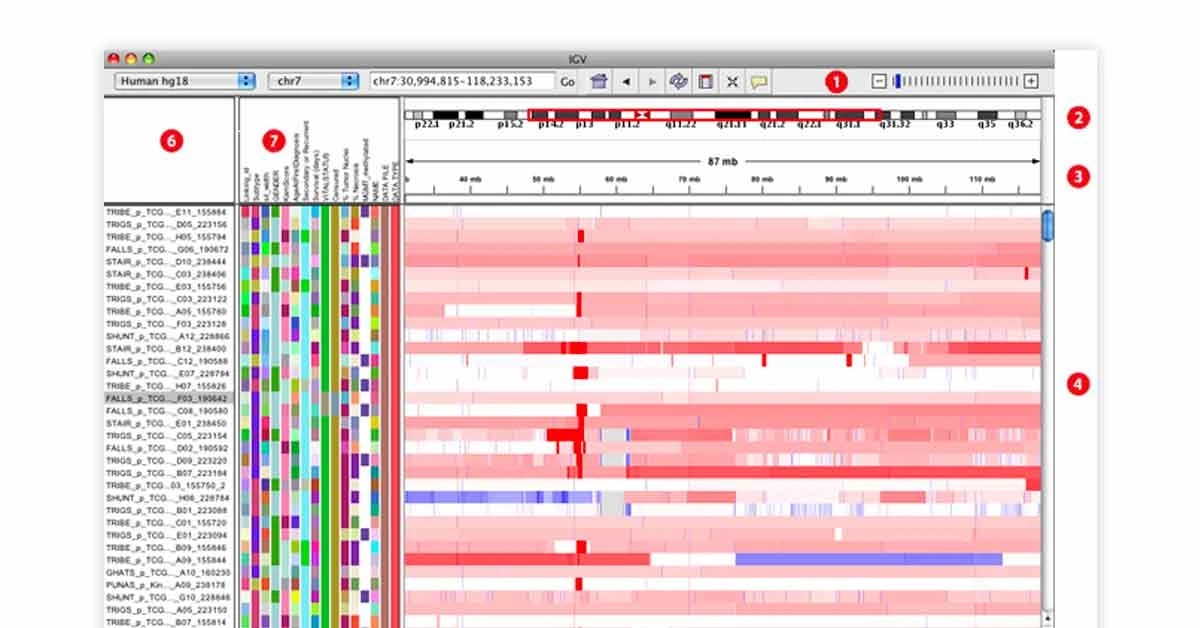Click the plus icon to zoom in
The image size is (1200, 628).
click(x=1033, y=82)
